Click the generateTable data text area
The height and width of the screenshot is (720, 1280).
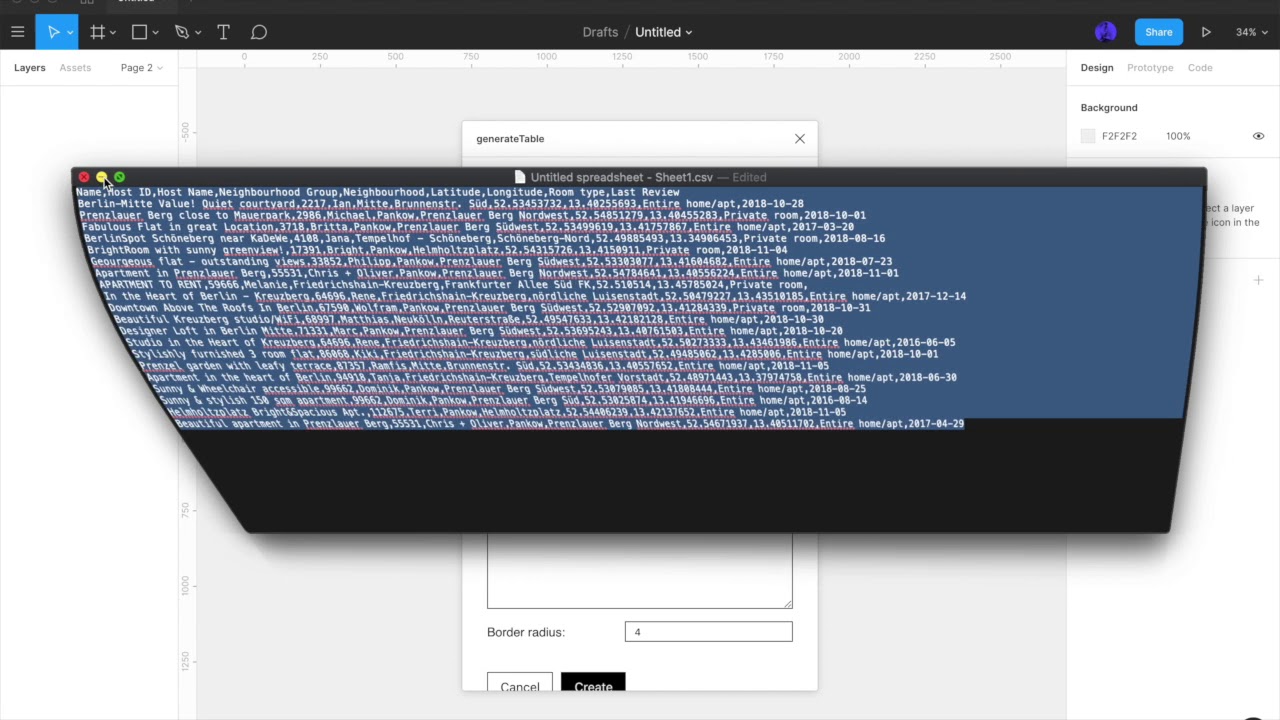point(639,570)
